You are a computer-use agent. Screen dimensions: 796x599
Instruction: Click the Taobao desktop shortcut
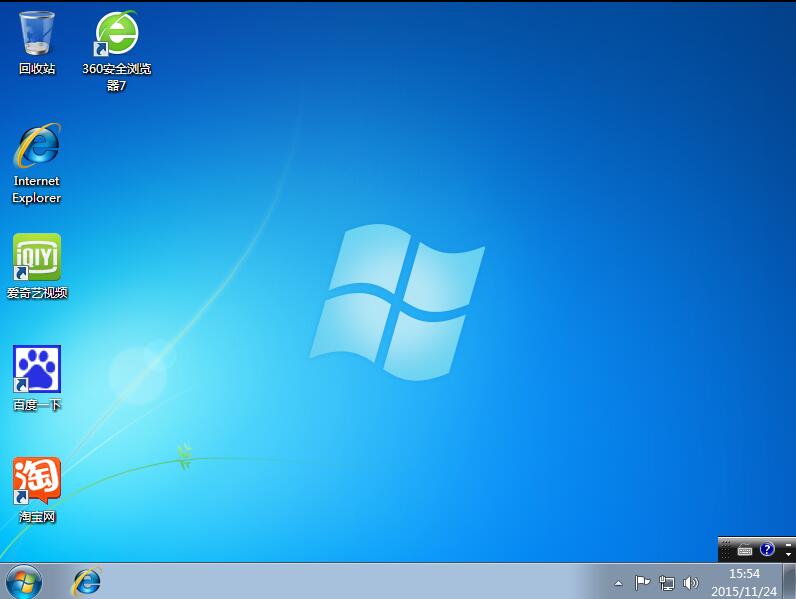click(37, 482)
